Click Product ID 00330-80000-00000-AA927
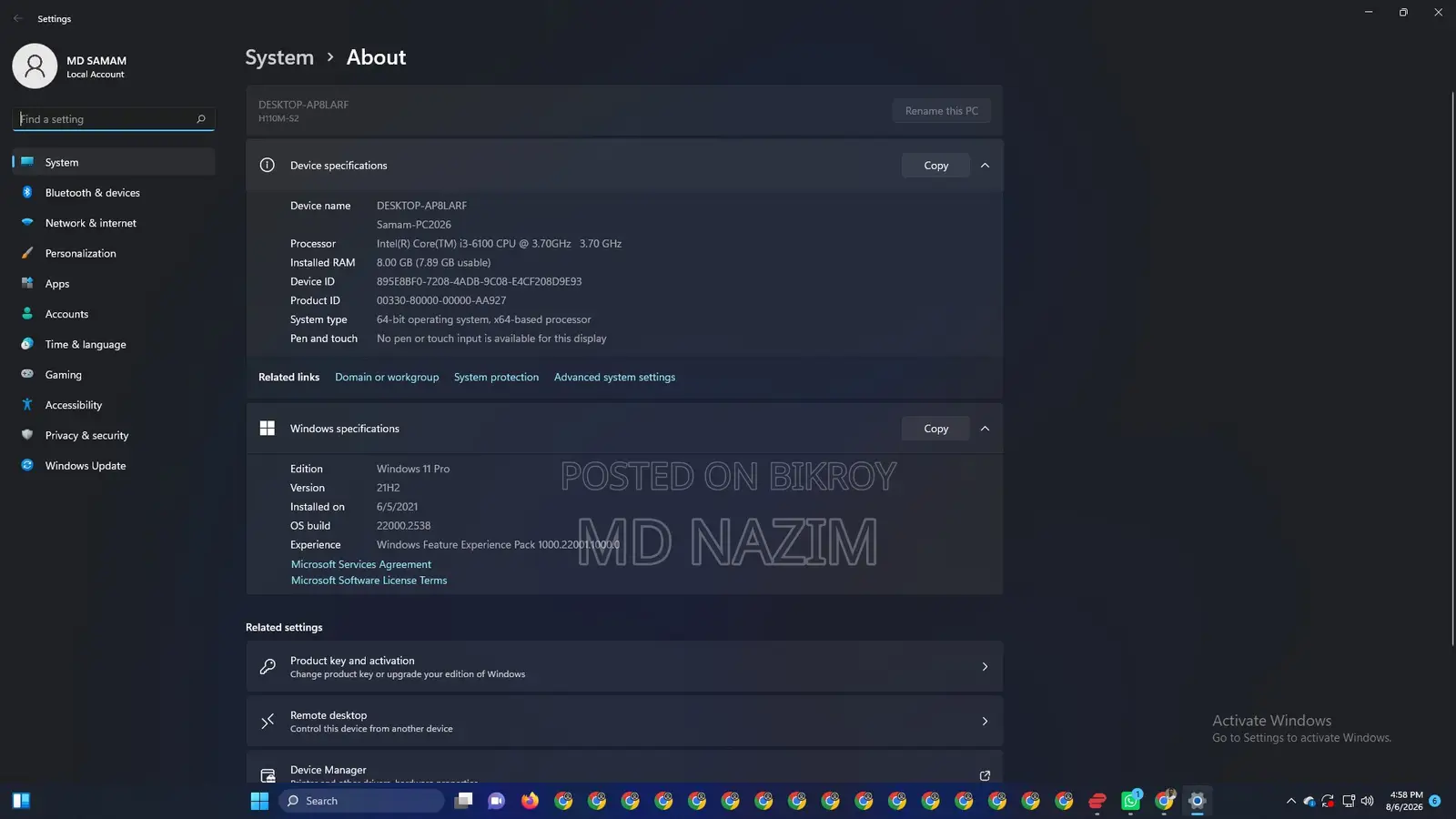Image resolution: width=1456 pixels, height=819 pixels. click(441, 300)
